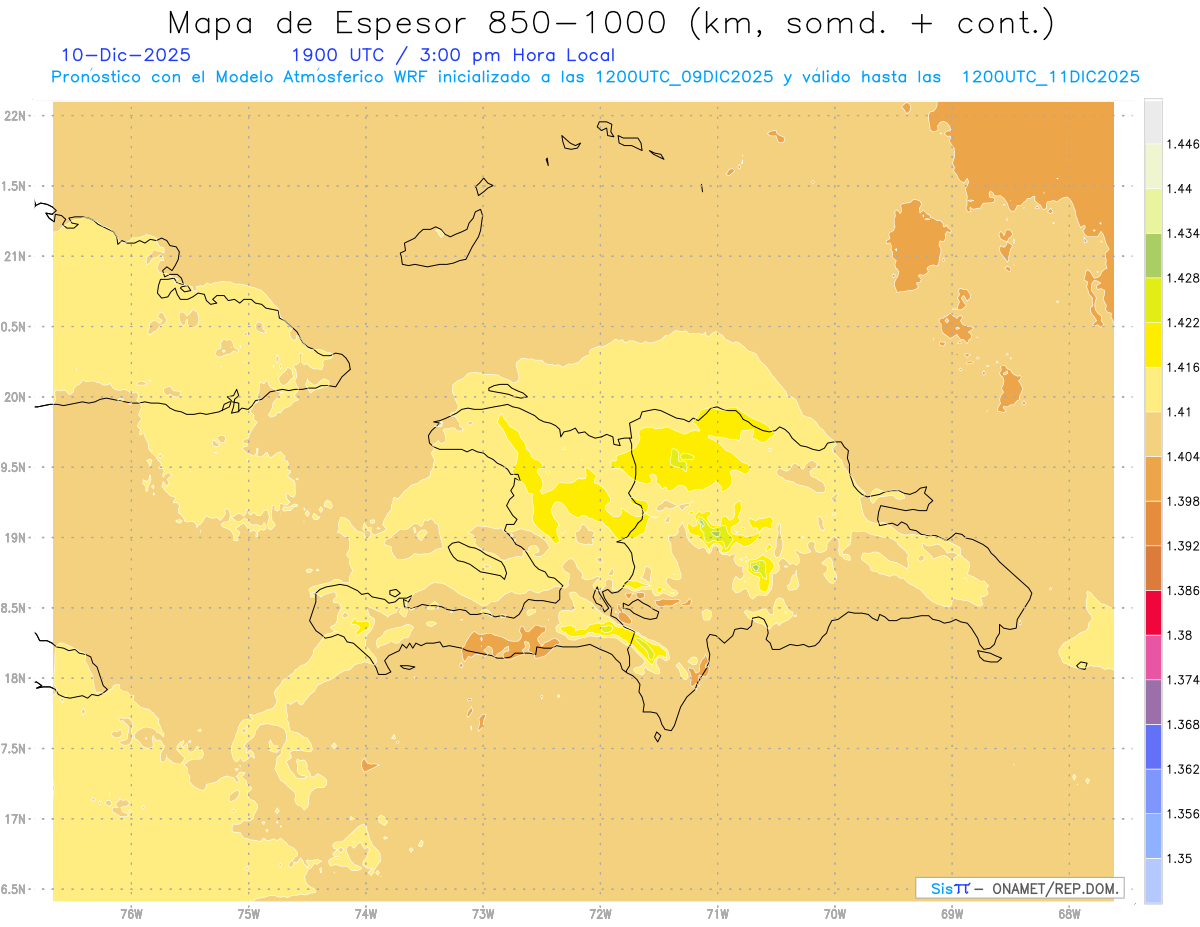Click the Gonâve island outline west of Haiti
Image resolution: width=1200 pixels, height=927 pixels.
point(476,560)
